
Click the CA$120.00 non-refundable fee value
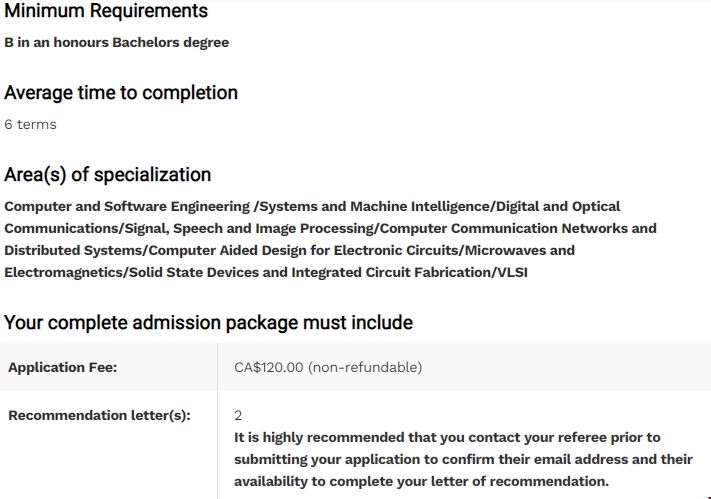(x=328, y=367)
